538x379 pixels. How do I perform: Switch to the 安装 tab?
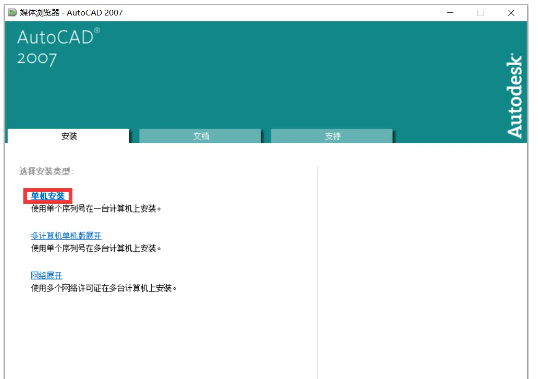pyautogui.click(x=69, y=136)
